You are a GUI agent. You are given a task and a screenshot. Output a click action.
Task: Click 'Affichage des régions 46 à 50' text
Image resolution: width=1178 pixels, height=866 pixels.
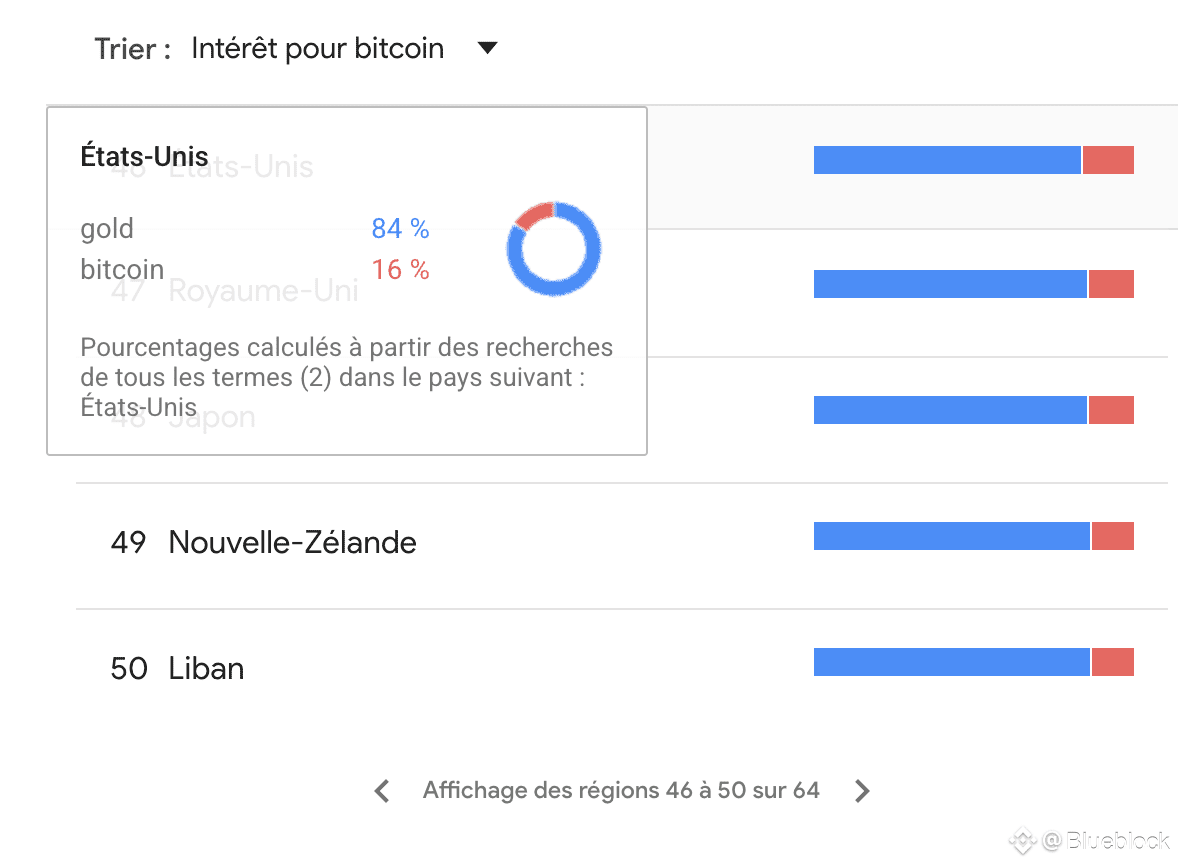point(621,791)
